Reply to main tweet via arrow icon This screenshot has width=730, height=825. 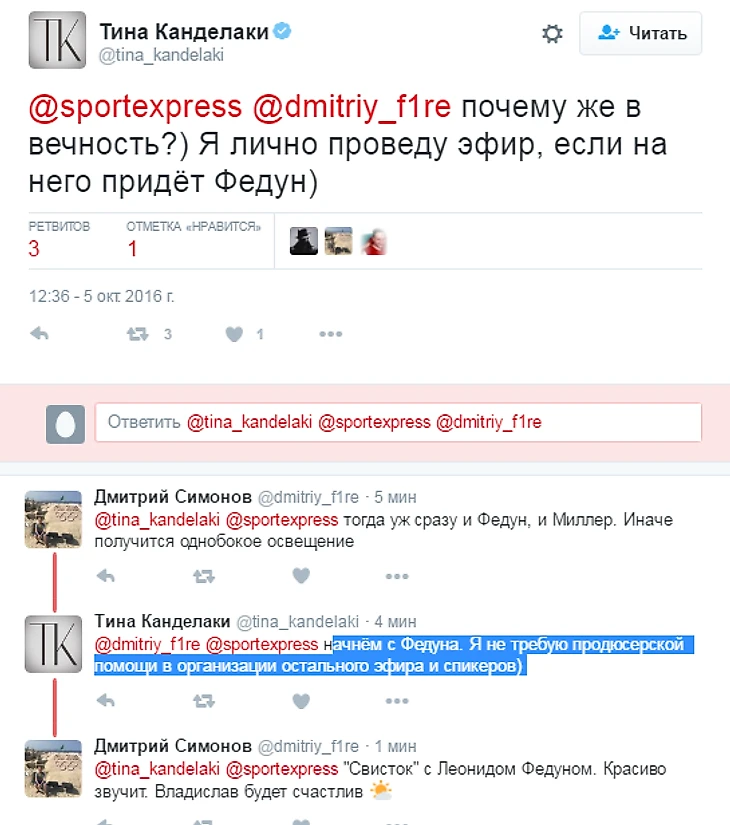39,334
